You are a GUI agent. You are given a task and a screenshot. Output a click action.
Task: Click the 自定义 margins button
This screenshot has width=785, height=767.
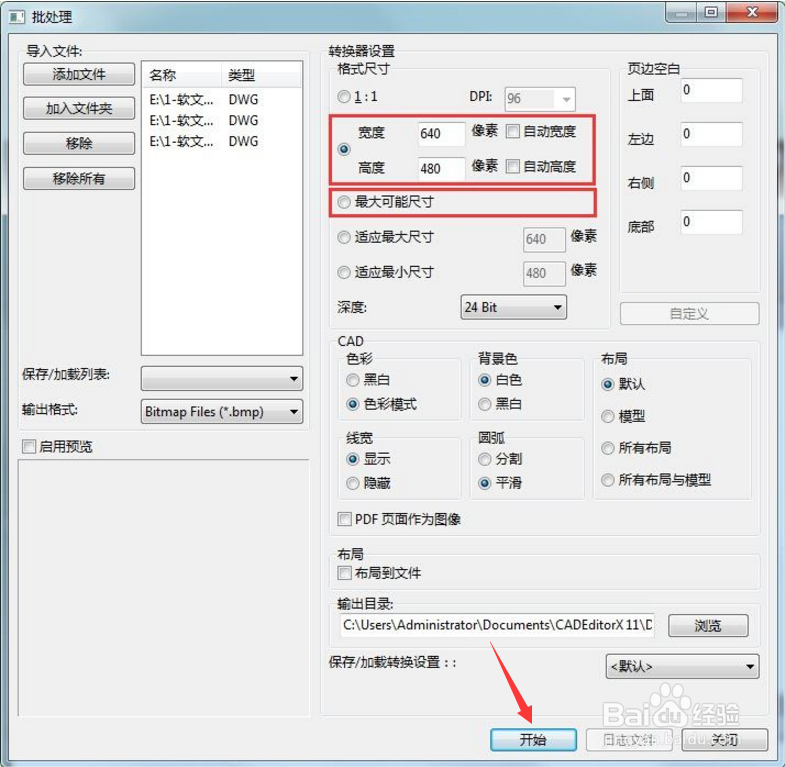click(689, 314)
